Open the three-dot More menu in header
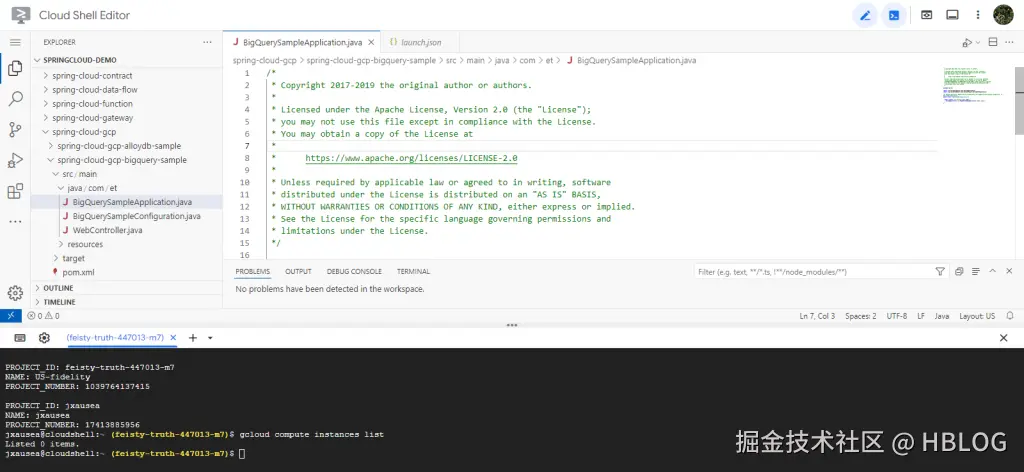Screen dimensions: 1024x472 click(978, 15)
